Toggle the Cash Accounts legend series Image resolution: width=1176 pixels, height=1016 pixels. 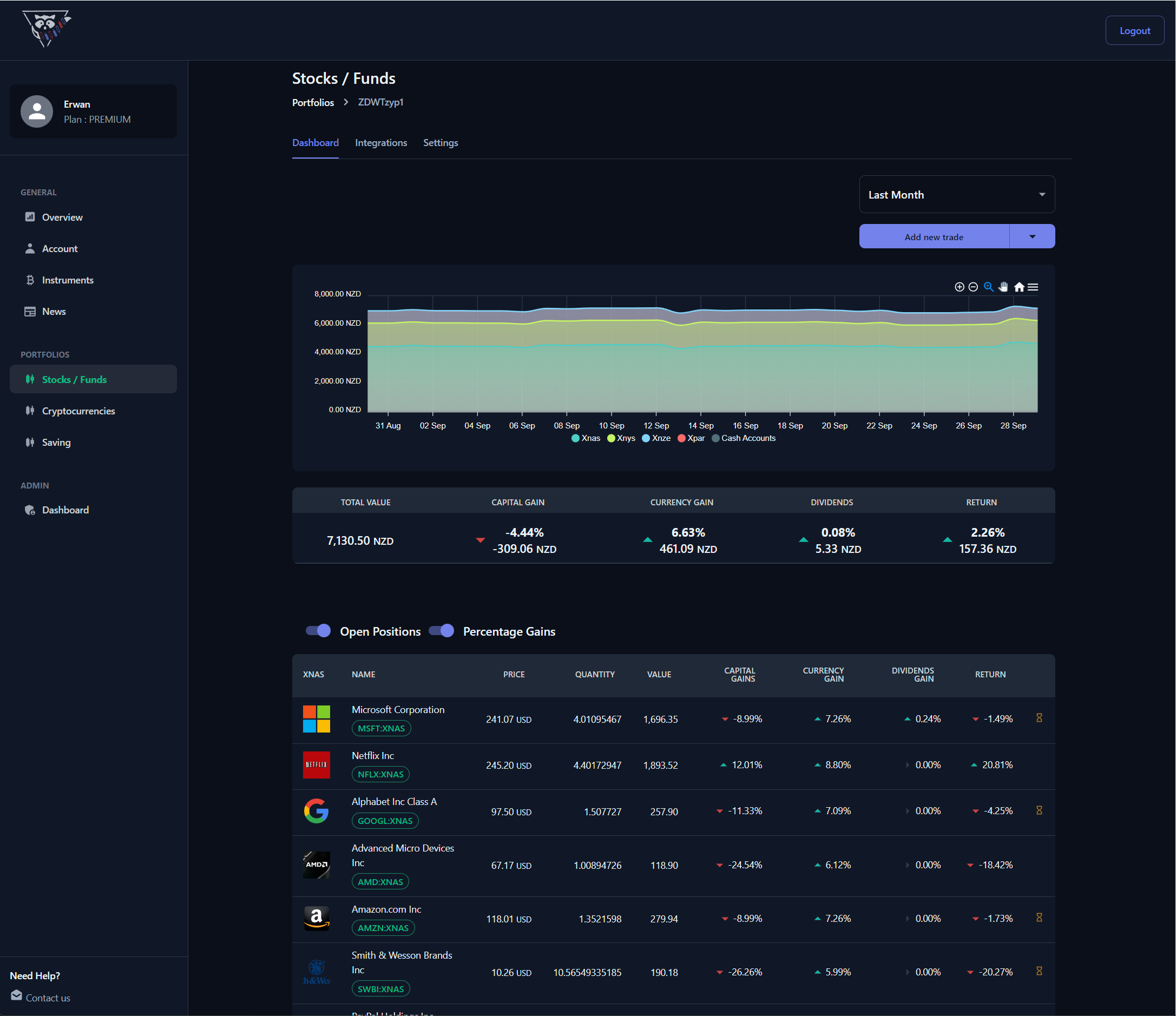click(x=744, y=438)
